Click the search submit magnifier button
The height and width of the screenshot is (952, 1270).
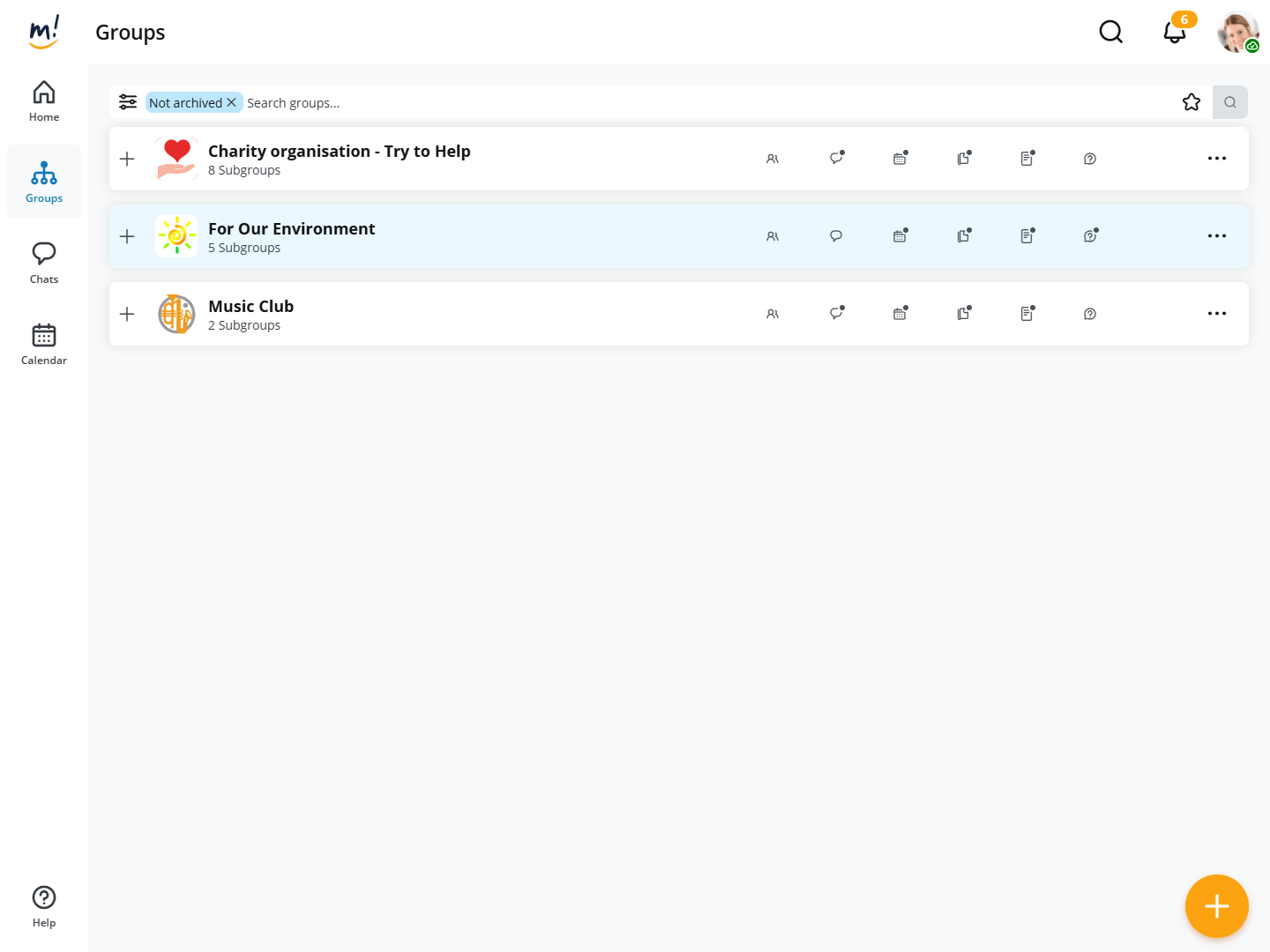[1229, 102]
